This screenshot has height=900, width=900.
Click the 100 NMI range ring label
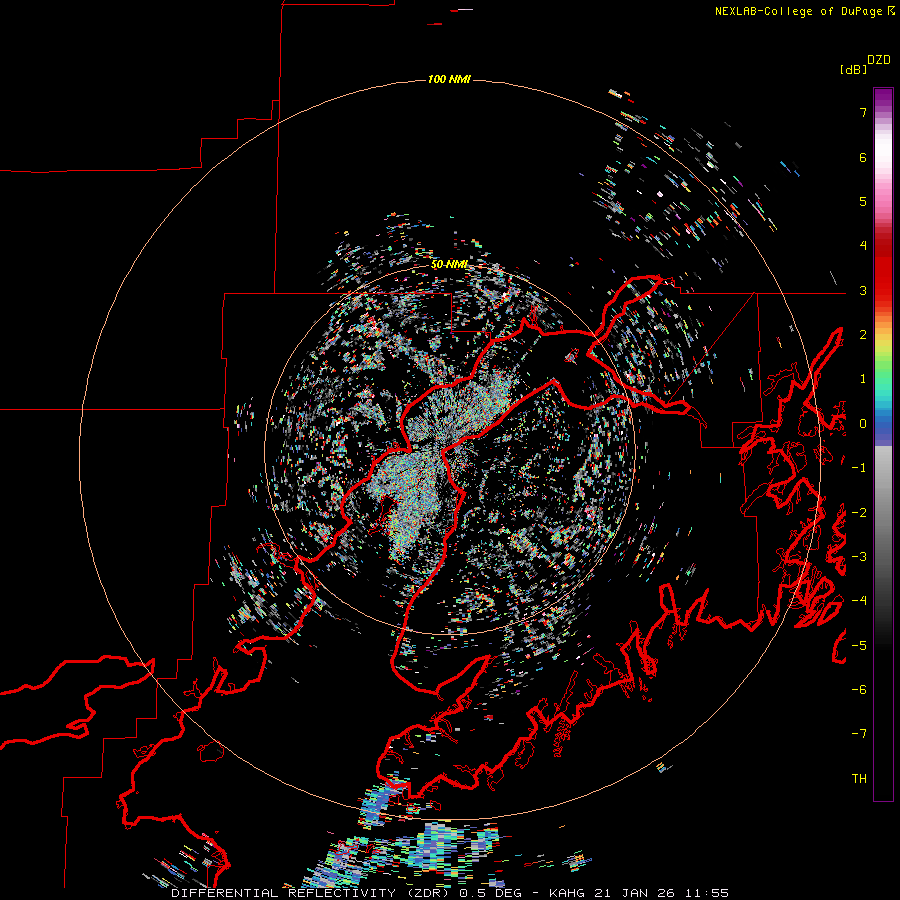coord(449,79)
